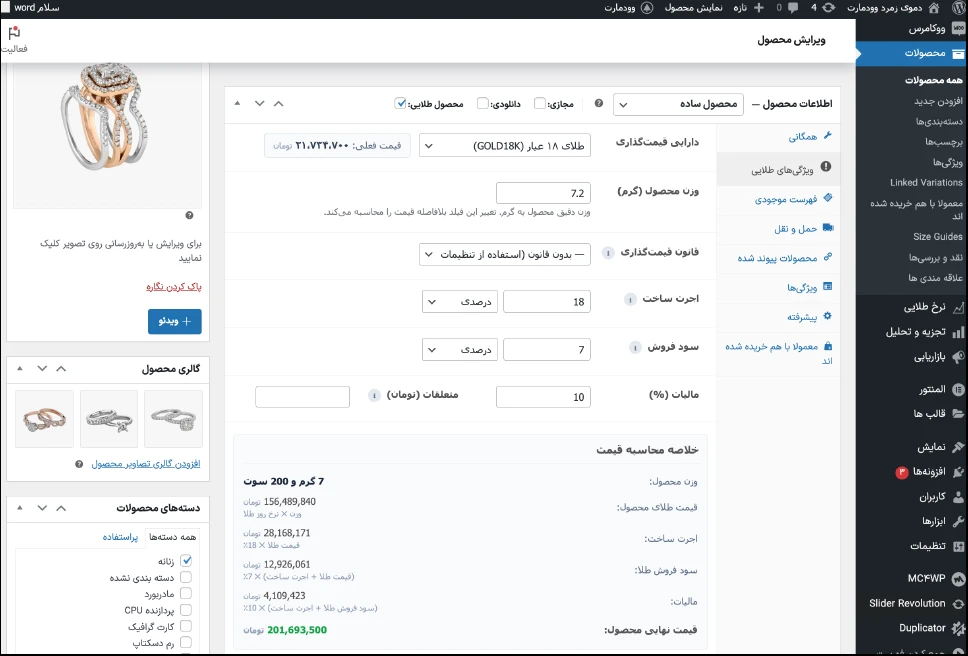Click the help icon next to gallery link
Viewport: 968px width, 656px height.
click(x=79, y=464)
